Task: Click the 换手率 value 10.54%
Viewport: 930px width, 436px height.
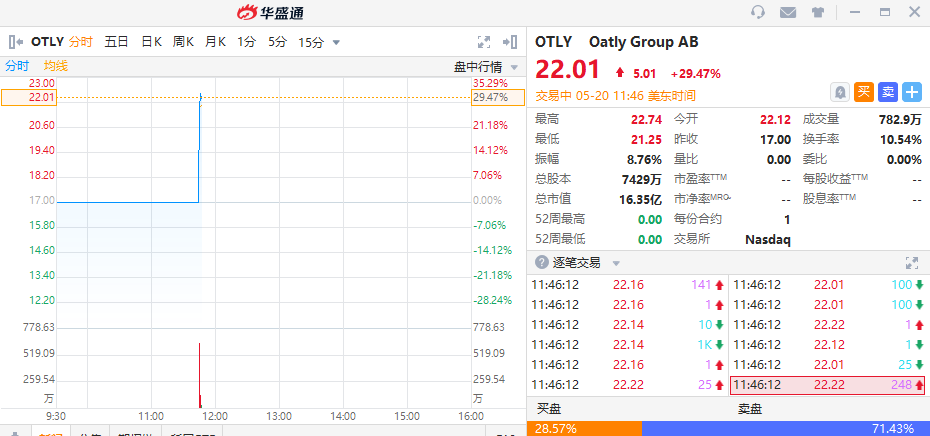Action: 901,139
